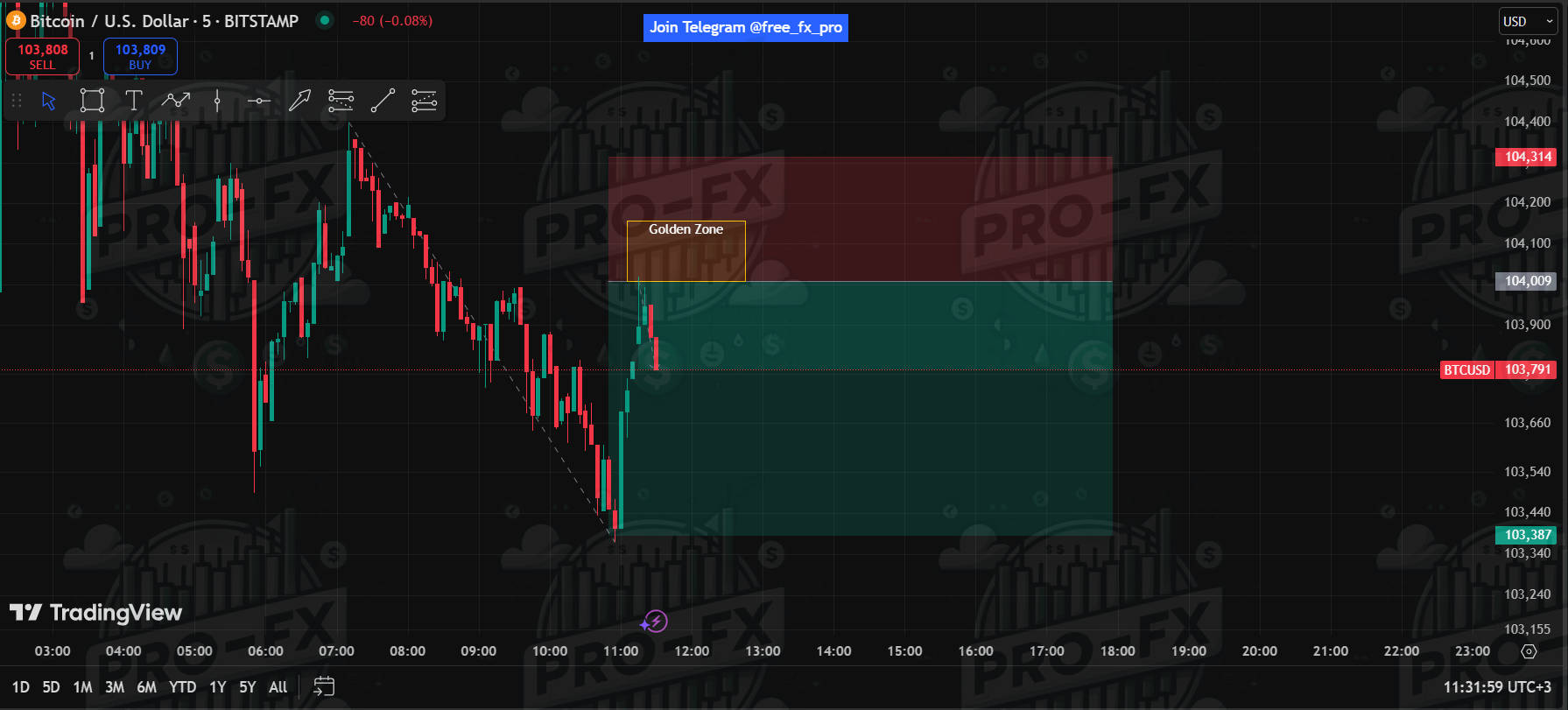
Task: Switch to 5Y time range
Action: click(x=248, y=687)
